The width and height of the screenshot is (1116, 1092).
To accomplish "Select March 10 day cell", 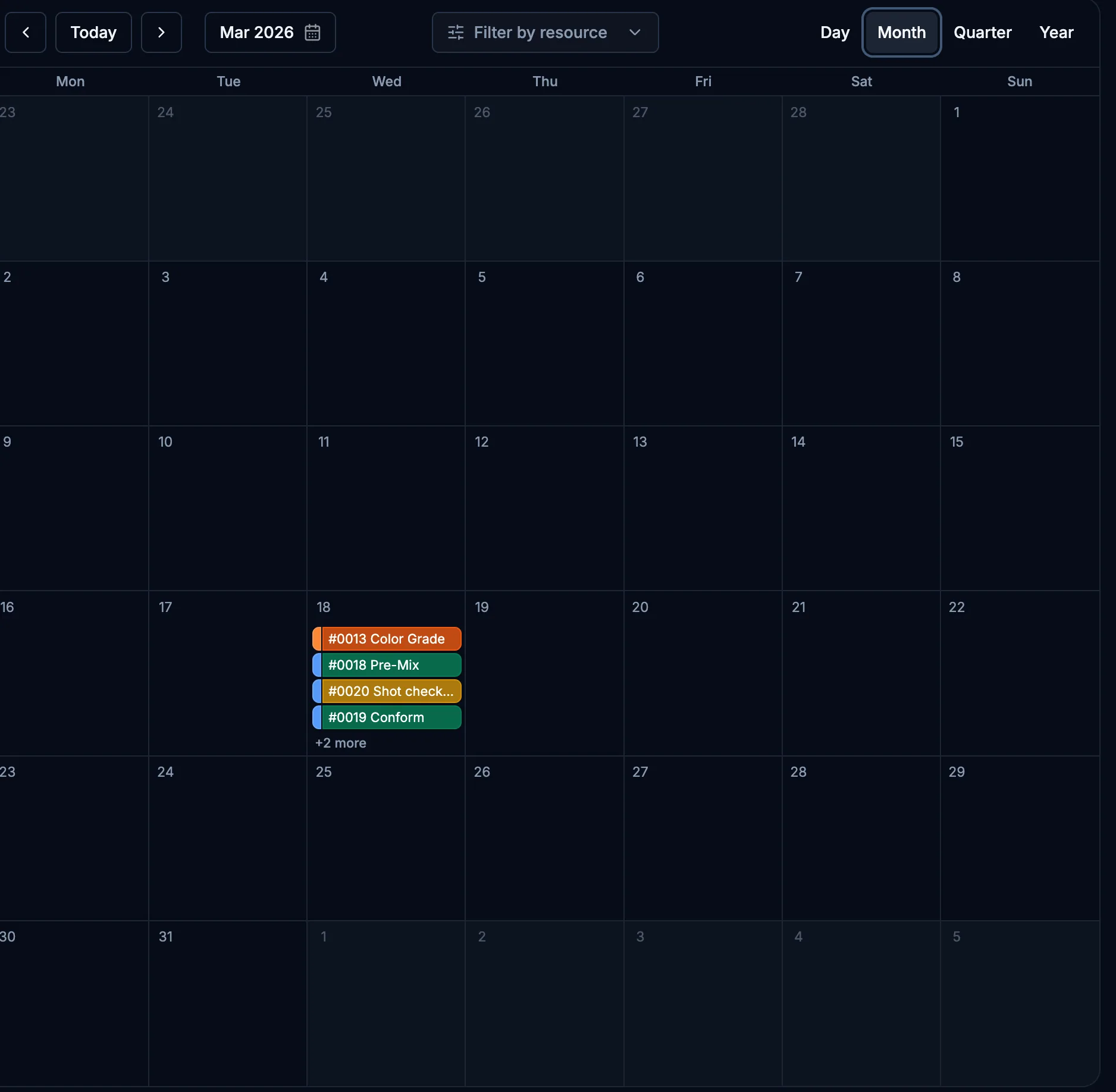I will [x=228, y=508].
